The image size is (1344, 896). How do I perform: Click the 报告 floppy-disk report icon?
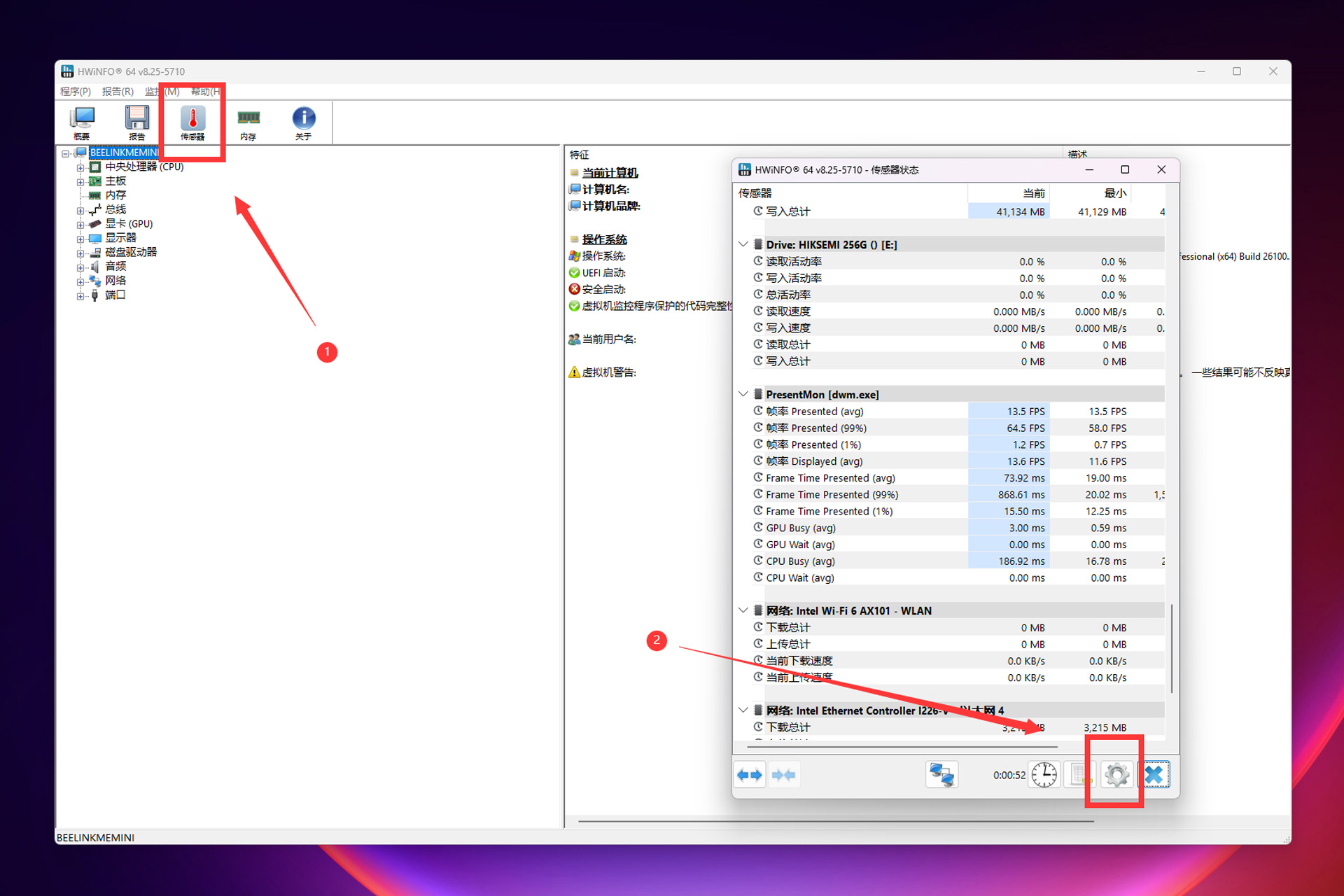pos(137,122)
